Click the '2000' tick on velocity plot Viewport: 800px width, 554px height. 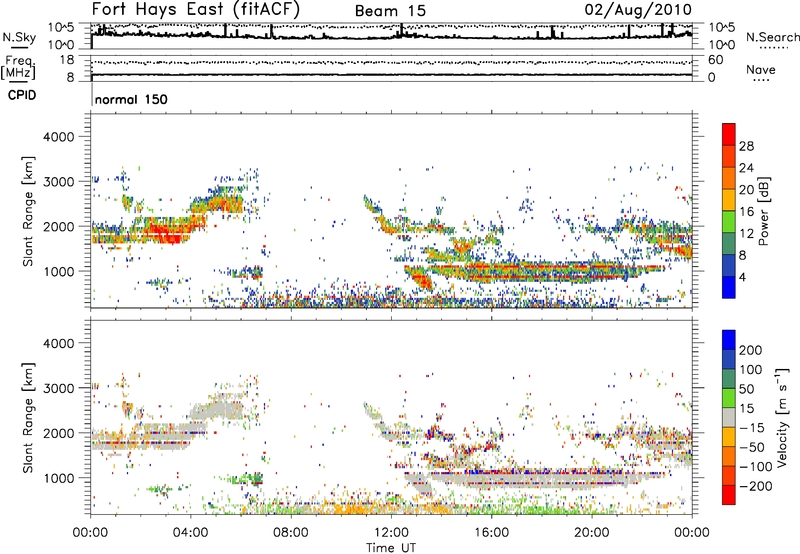(x=58, y=433)
